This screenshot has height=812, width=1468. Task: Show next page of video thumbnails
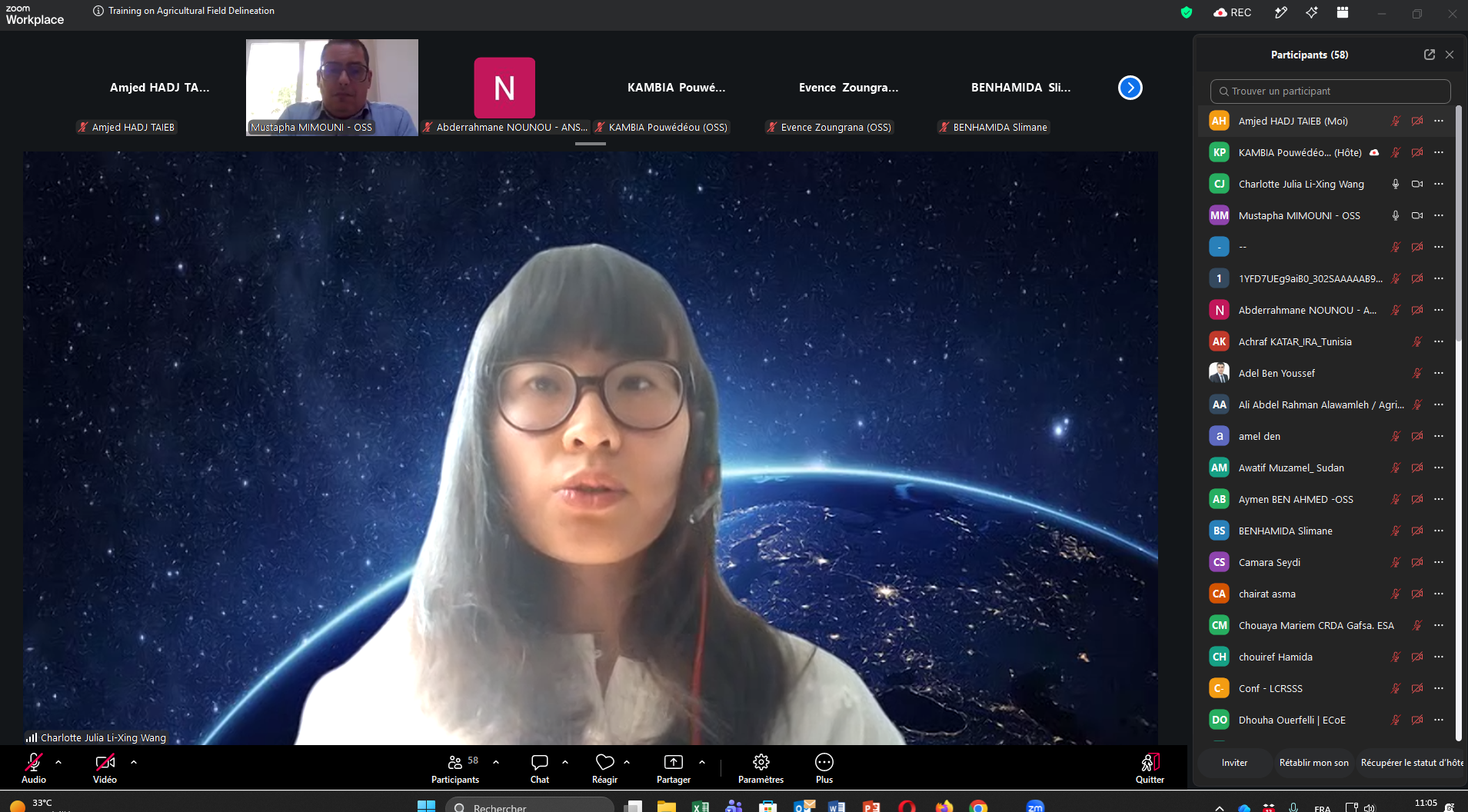coord(1130,88)
